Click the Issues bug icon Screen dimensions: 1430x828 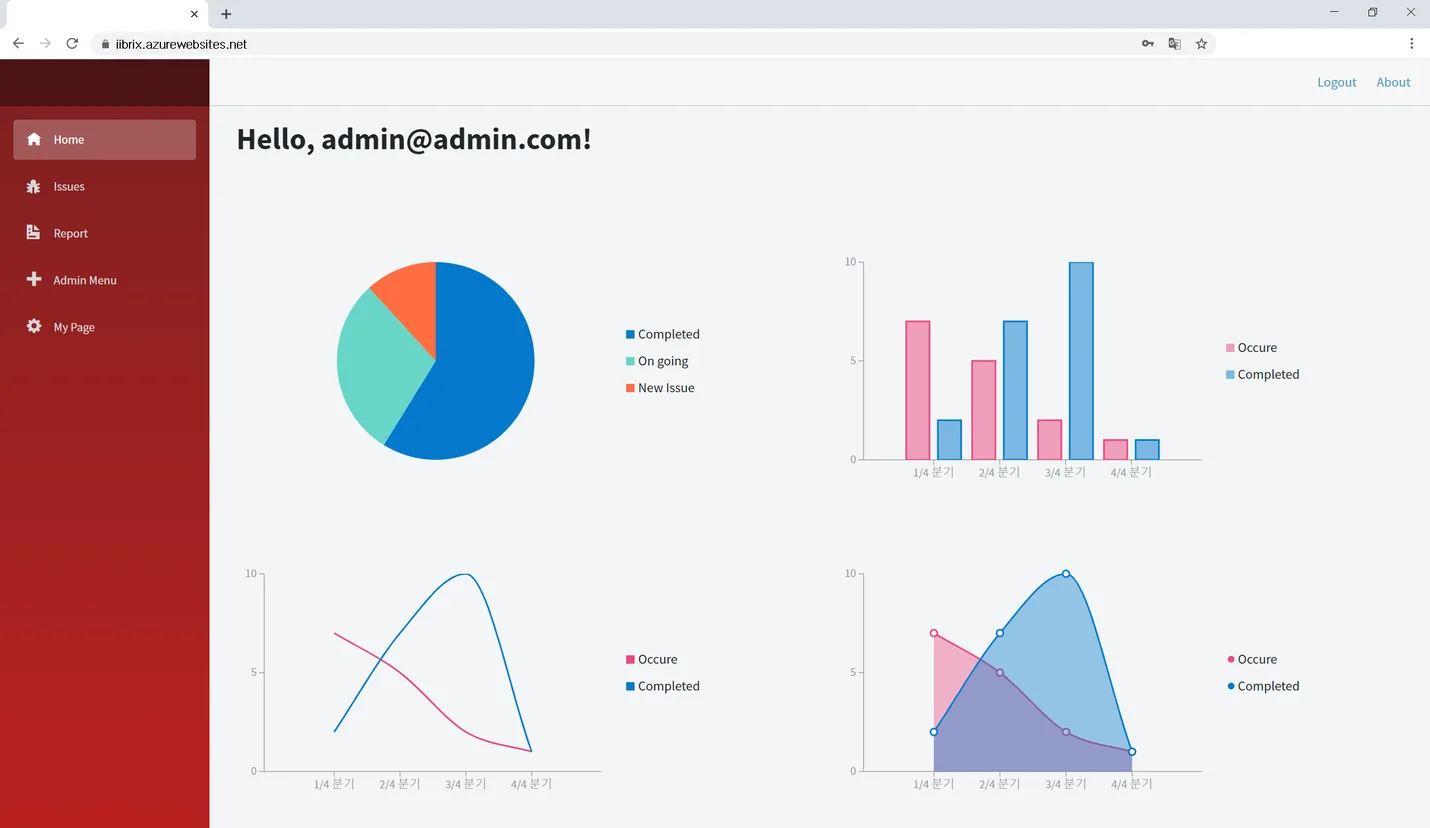(34, 186)
